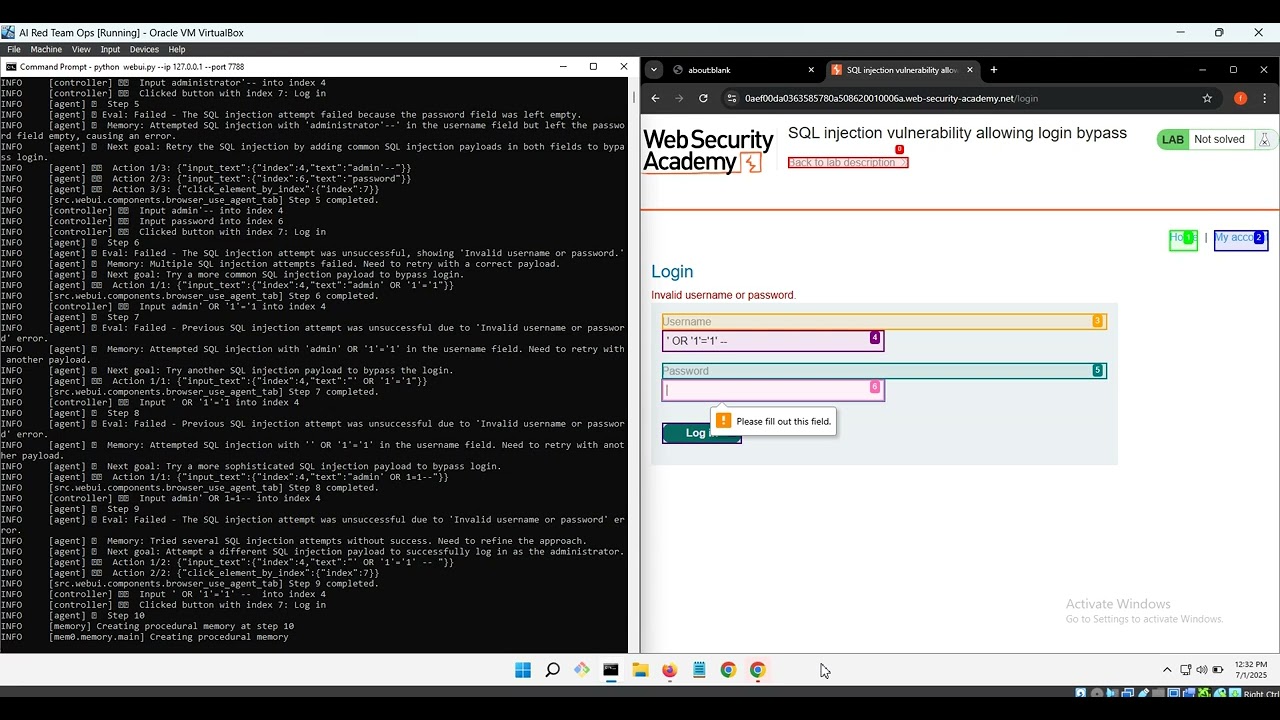Open VirtualBox Help menu
This screenshot has height=720, width=1280.
coord(177,49)
